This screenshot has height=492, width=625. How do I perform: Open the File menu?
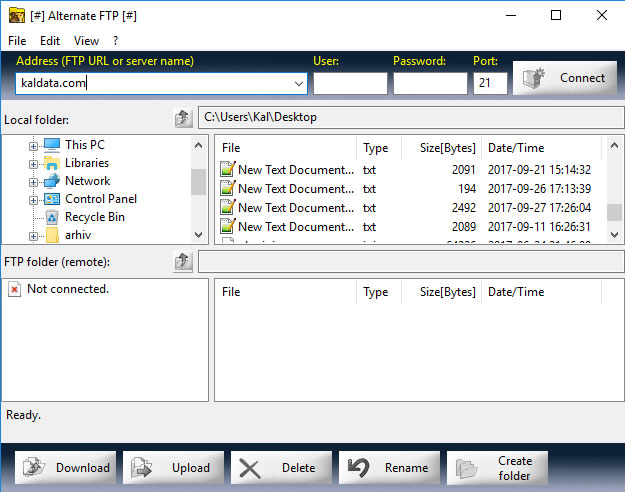pyautogui.click(x=17, y=41)
